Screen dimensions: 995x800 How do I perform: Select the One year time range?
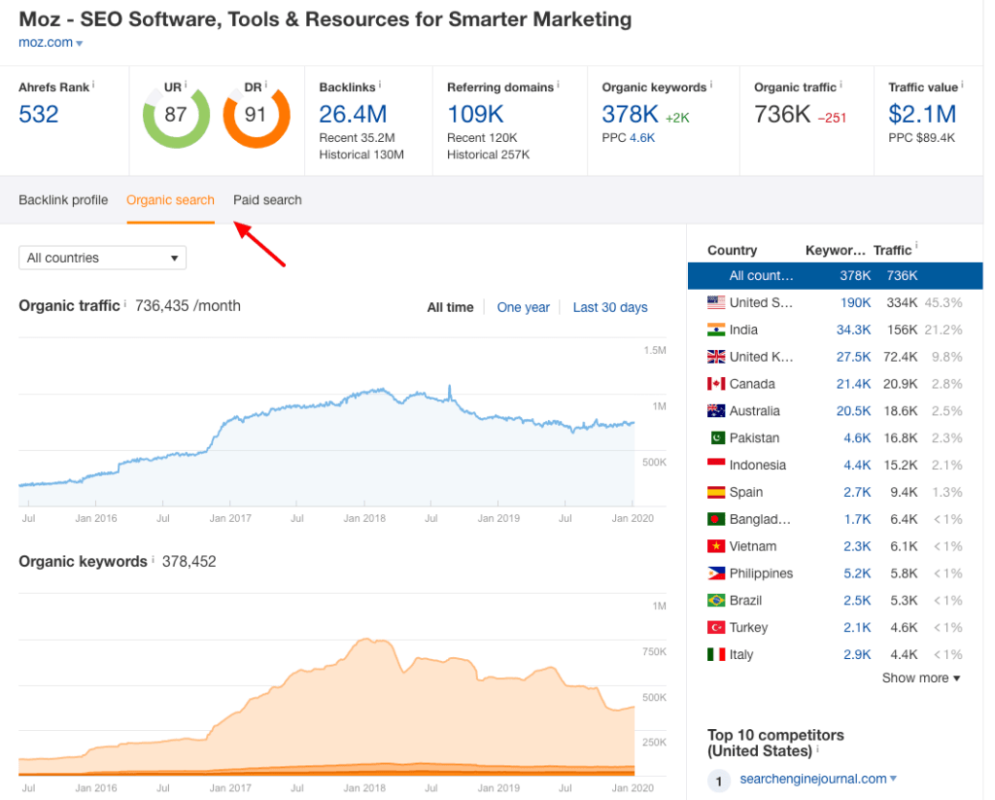(523, 308)
